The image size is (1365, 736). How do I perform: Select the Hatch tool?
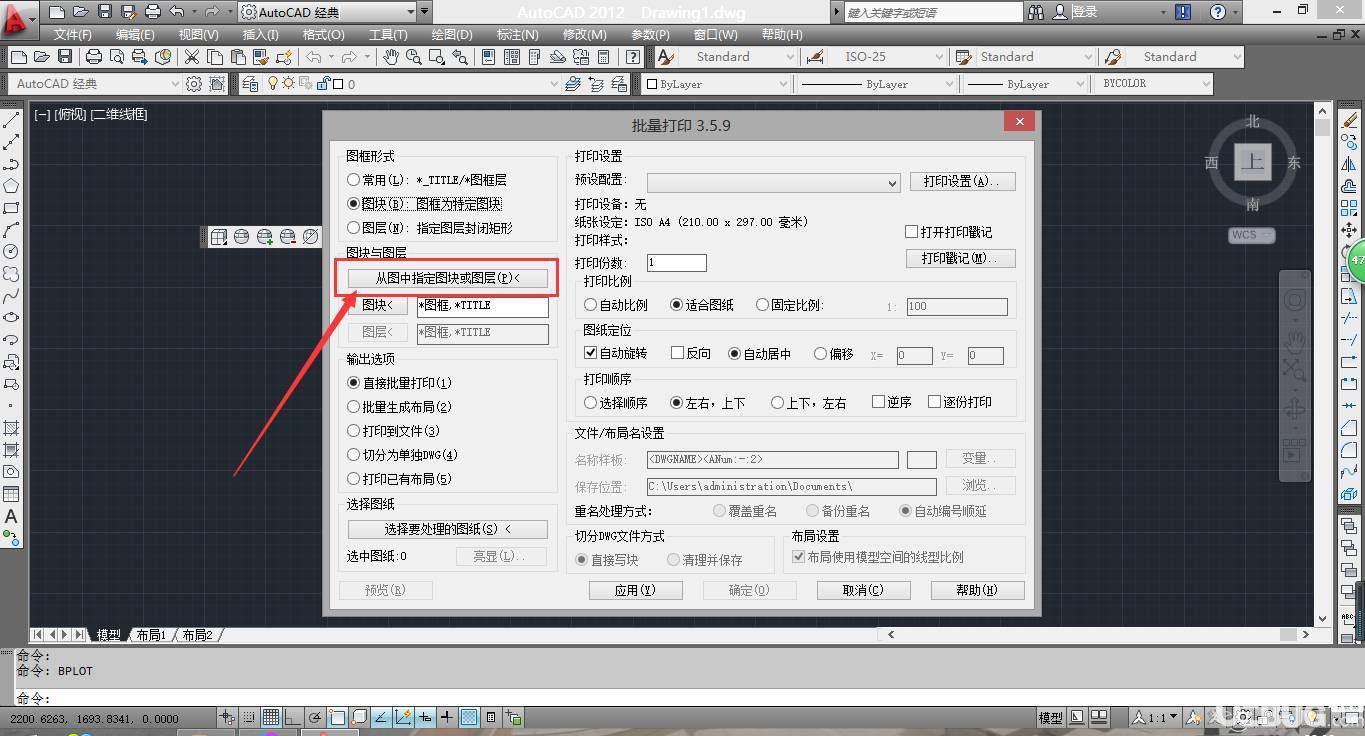tap(11, 428)
